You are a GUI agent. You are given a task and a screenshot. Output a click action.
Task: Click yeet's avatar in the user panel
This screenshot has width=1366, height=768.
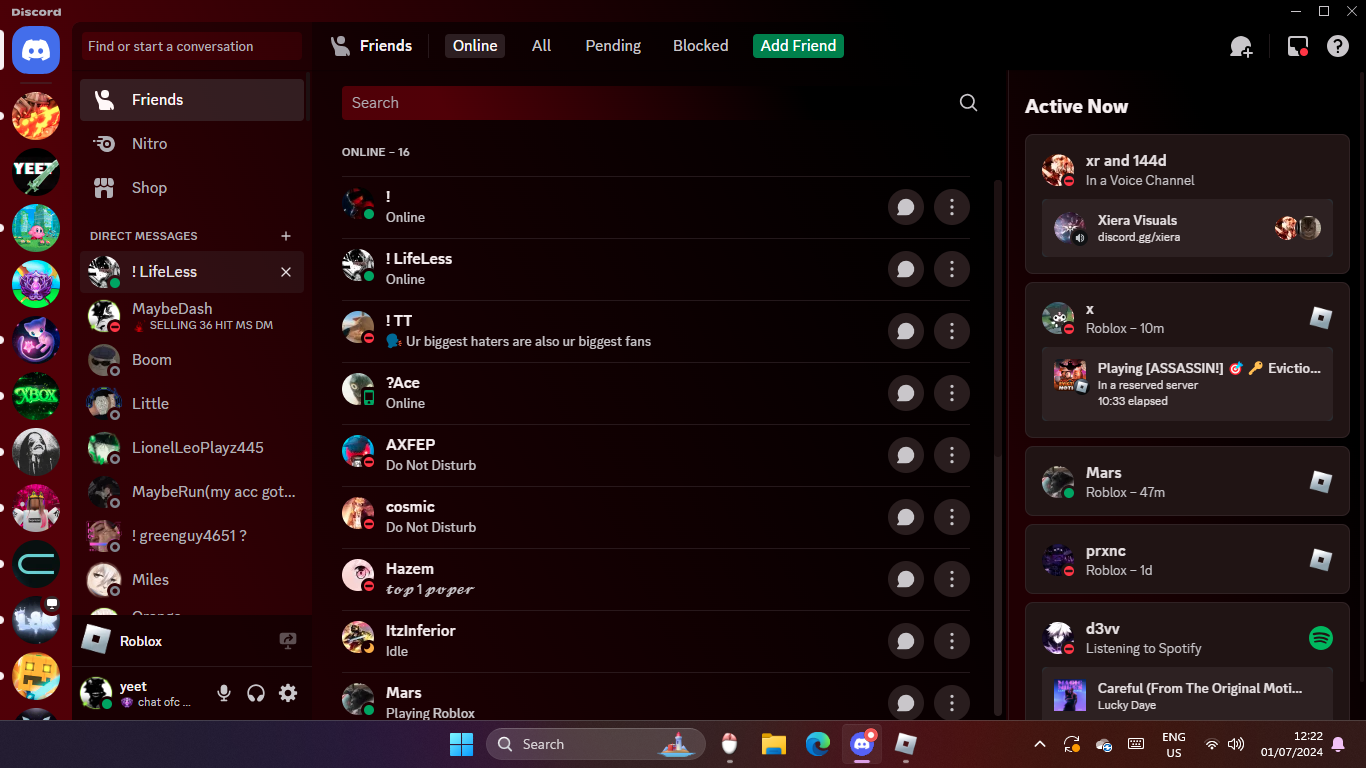(x=96, y=692)
